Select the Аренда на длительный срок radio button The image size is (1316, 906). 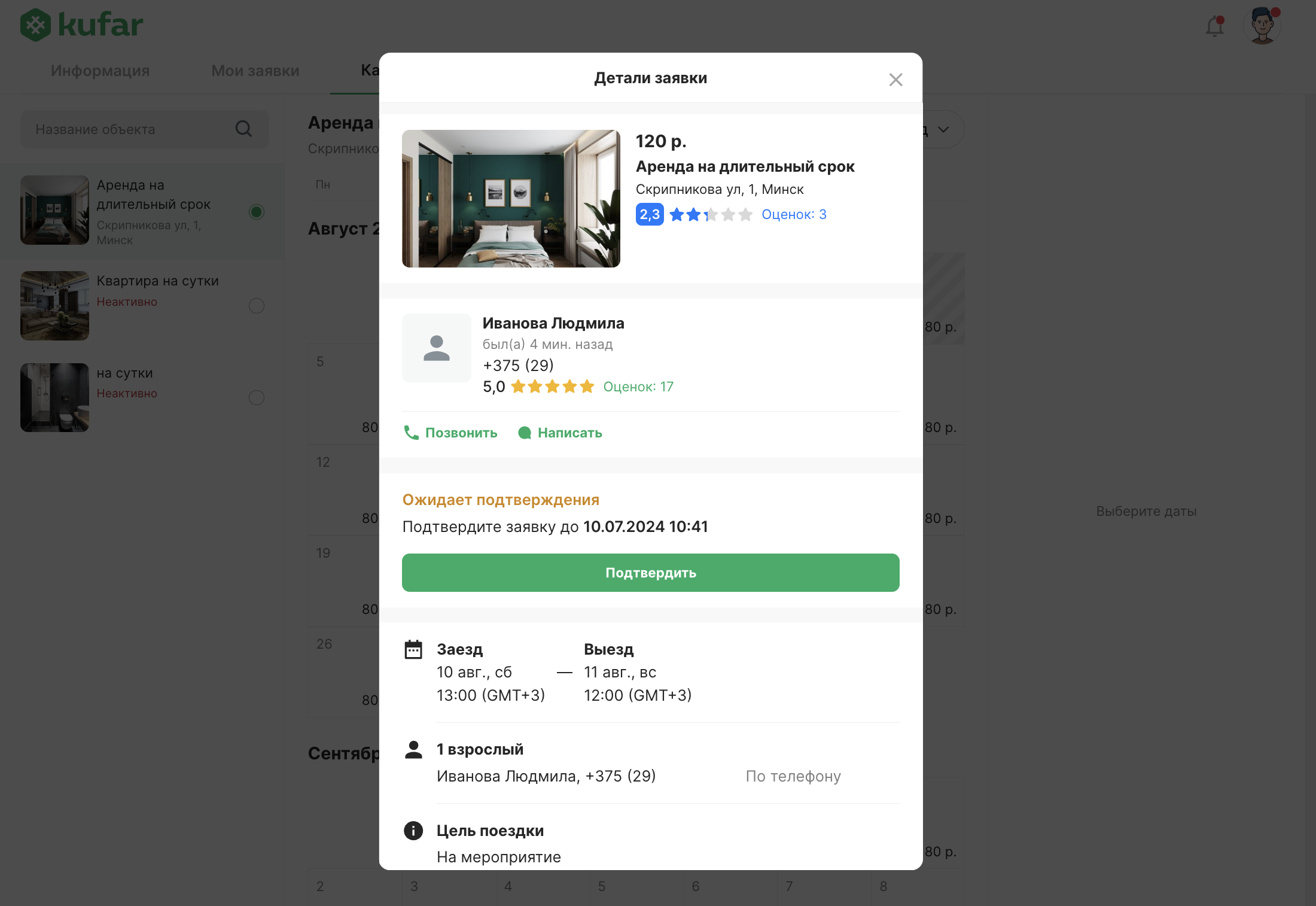tap(257, 212)
